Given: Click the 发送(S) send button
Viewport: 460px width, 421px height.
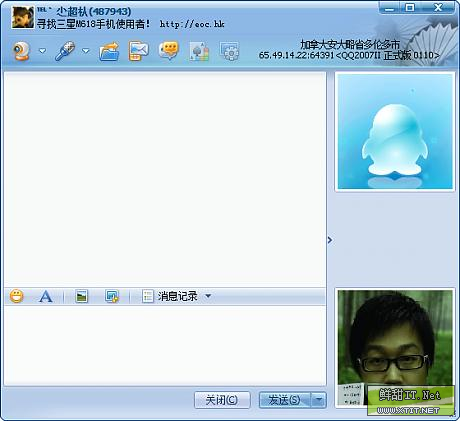Looking at the screenshot, I should tap(285, 400).
